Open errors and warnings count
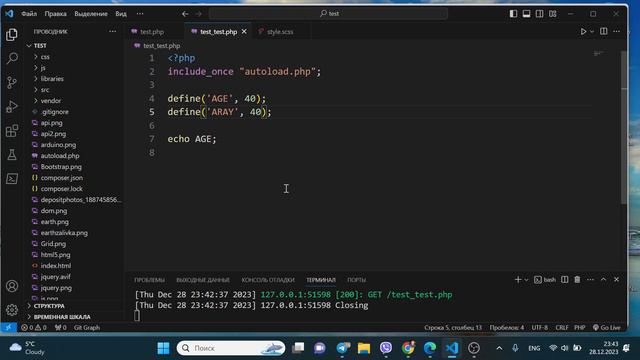Viewport: 640px width, 360px height. pos(34,327)
